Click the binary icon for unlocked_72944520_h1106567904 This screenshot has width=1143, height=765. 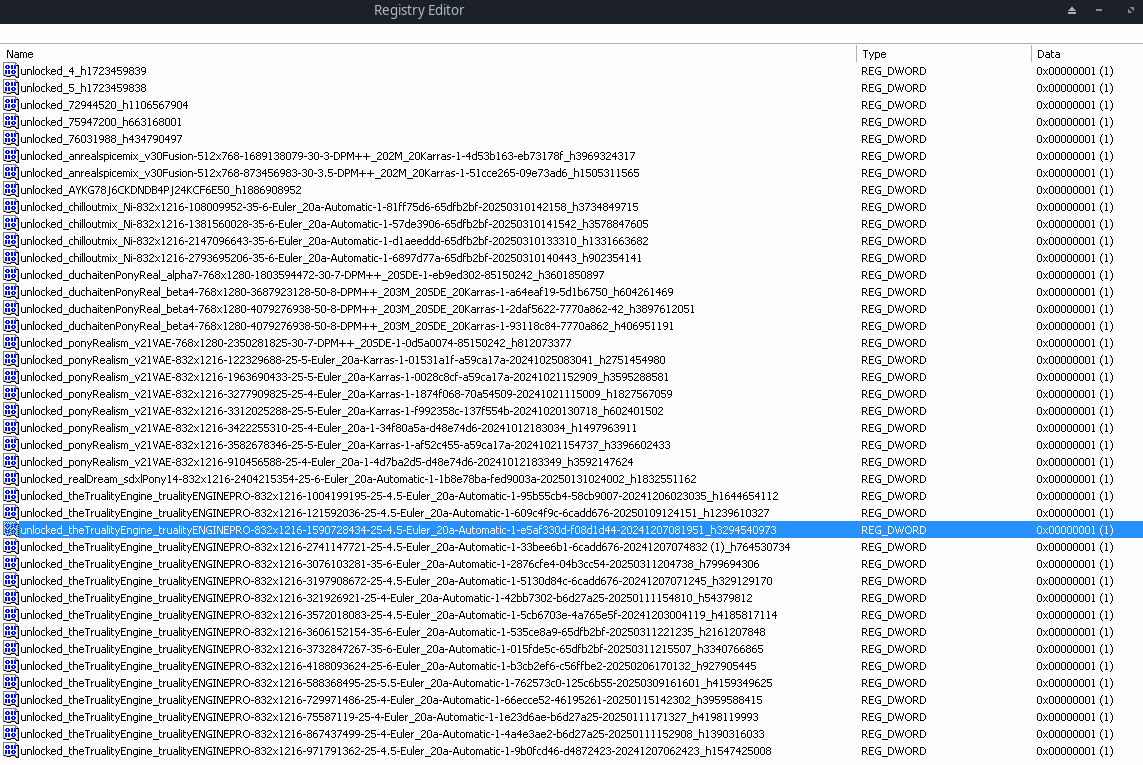11,105
